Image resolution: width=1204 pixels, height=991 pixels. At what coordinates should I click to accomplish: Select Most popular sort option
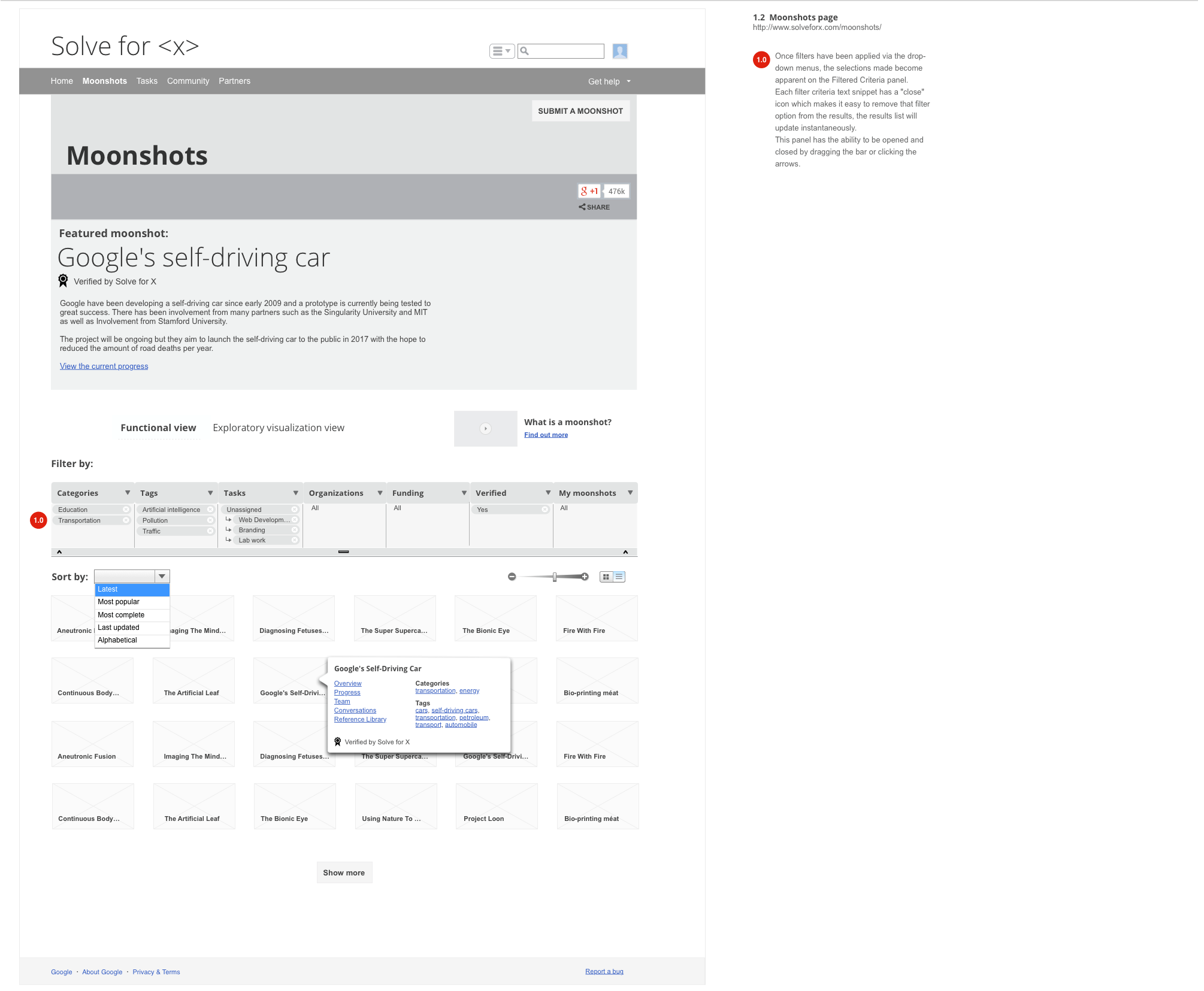coord(119,602)
